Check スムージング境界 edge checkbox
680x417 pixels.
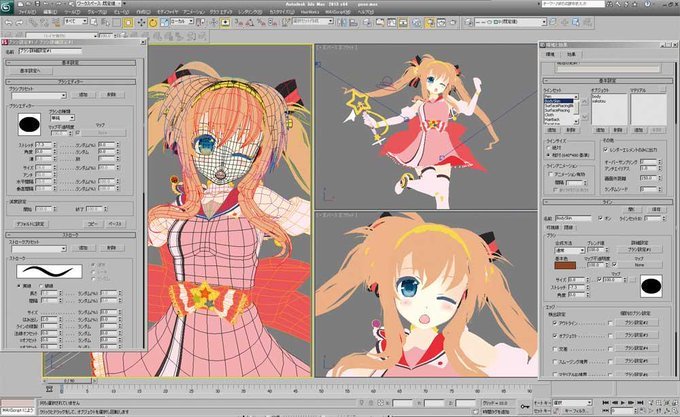(x=555, y=361)
